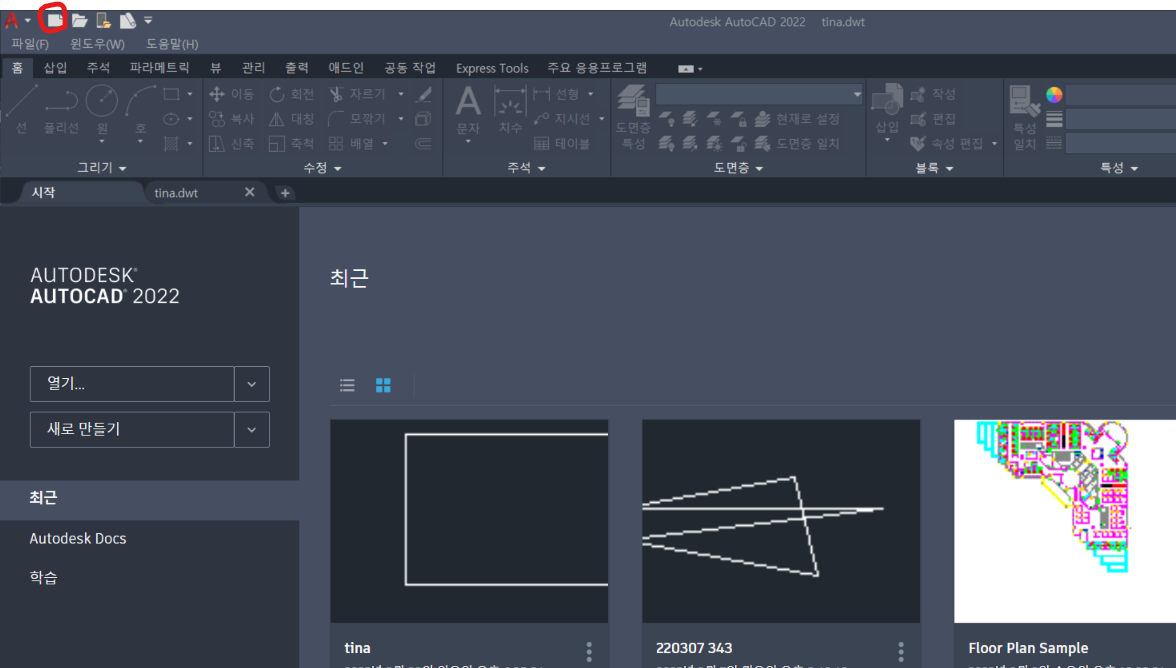Open dropdown arrow next to 새로 만들기 button

pos(252,430)
